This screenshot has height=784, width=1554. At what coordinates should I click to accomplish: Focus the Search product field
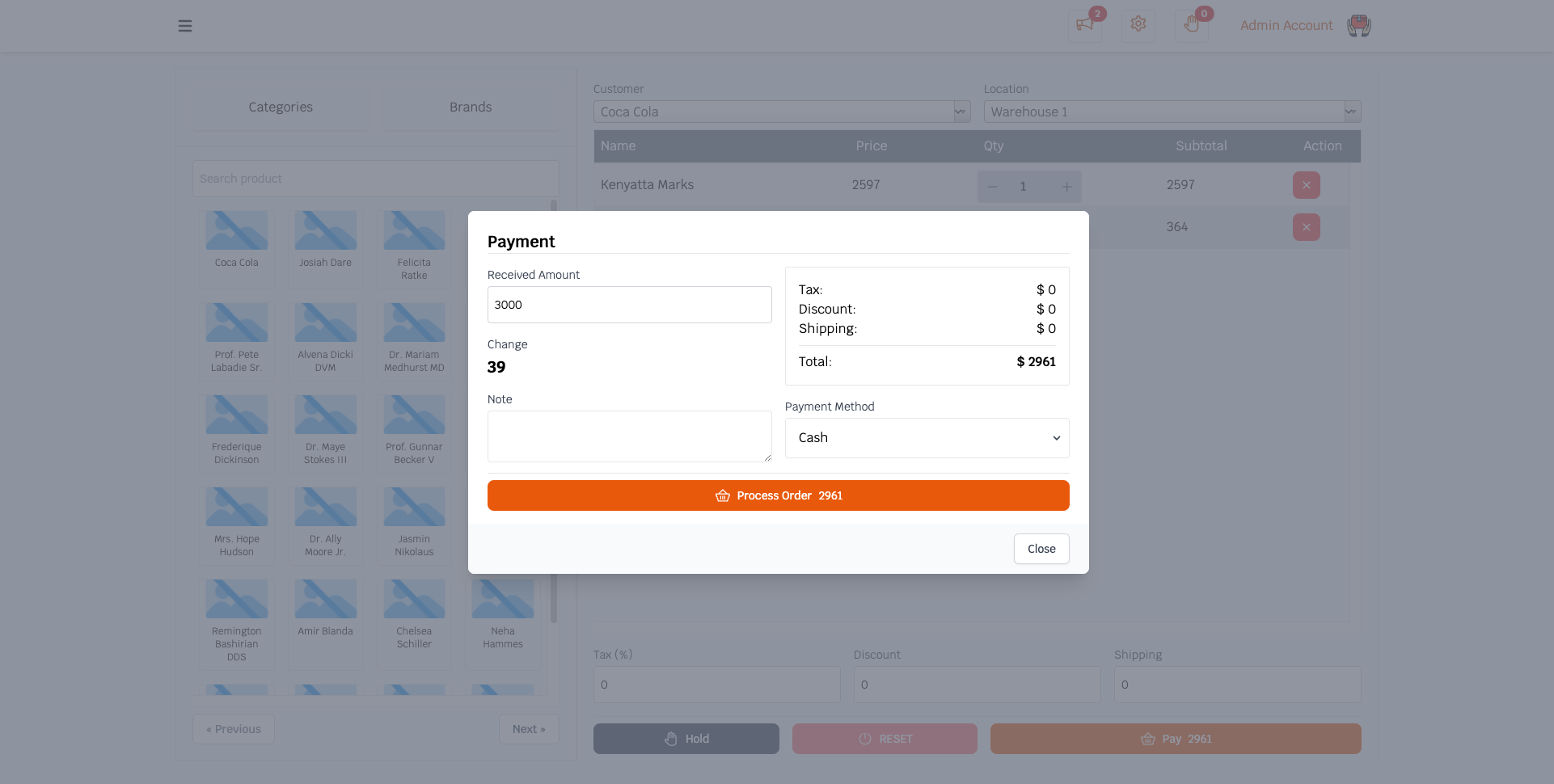[x=375, y=179]
